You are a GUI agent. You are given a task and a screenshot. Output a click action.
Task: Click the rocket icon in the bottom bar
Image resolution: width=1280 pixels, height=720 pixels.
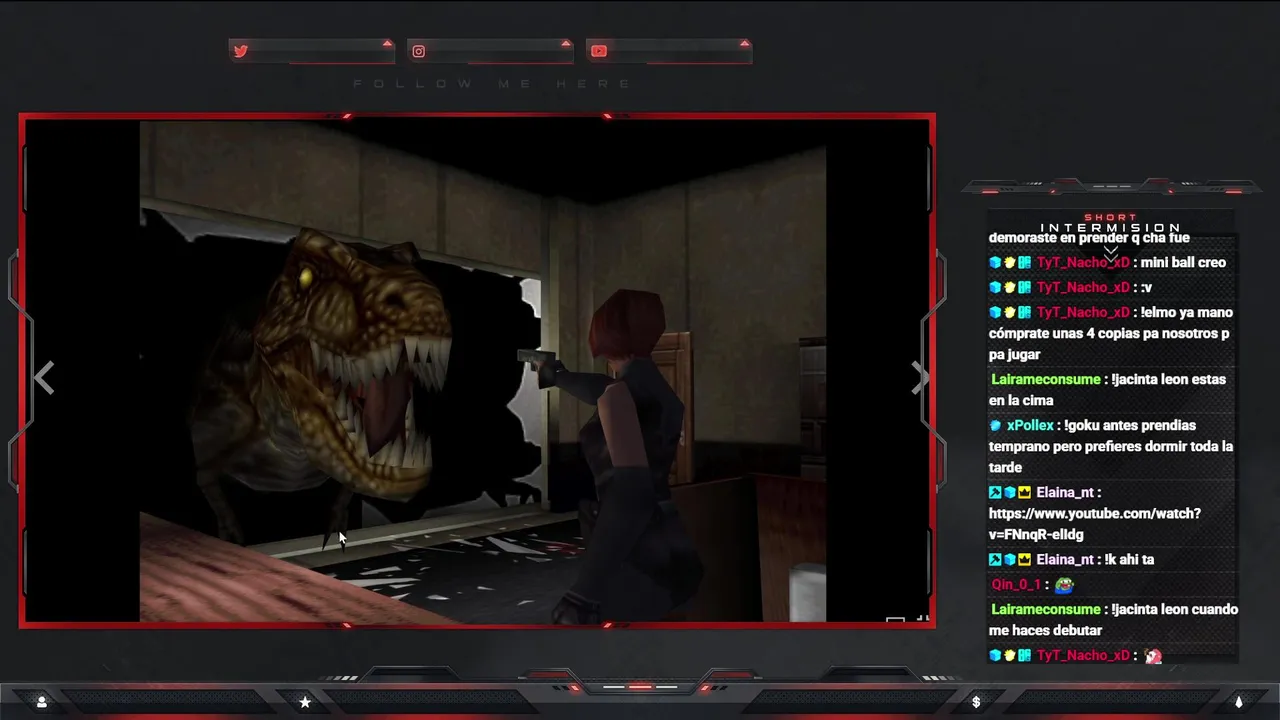(1238, 702)
